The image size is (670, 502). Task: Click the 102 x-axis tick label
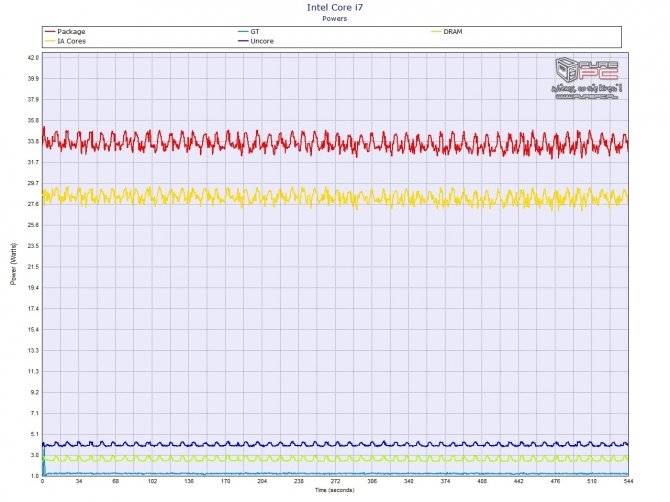point(152,481)
